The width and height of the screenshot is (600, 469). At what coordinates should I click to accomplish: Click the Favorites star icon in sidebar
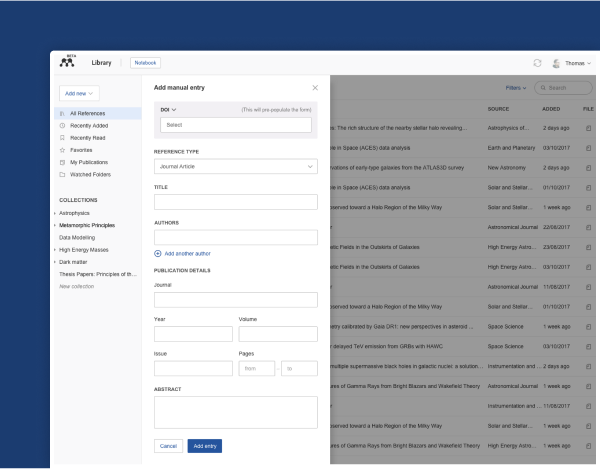click(62, 149)
